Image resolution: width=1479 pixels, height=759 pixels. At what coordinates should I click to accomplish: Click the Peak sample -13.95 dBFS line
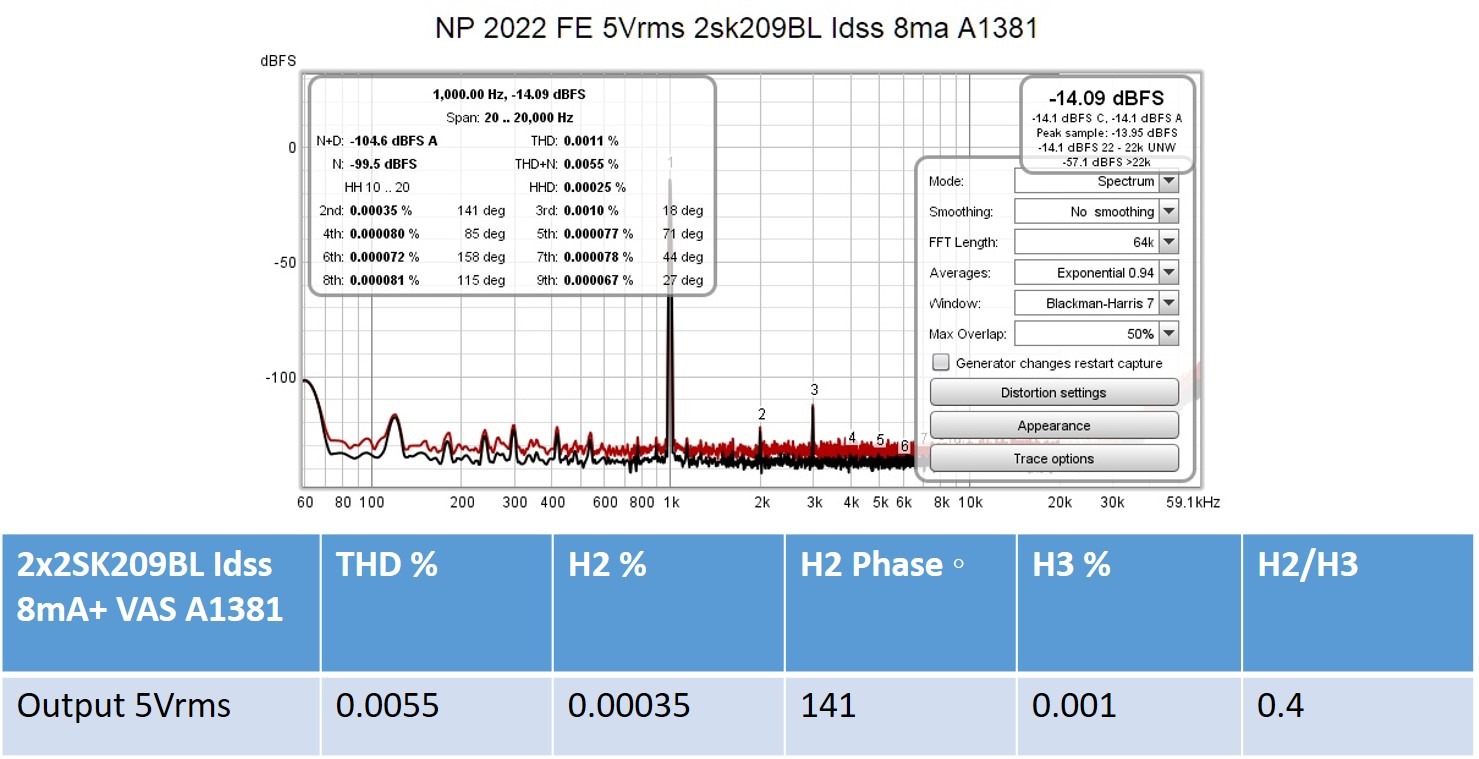pos(1106,132)
